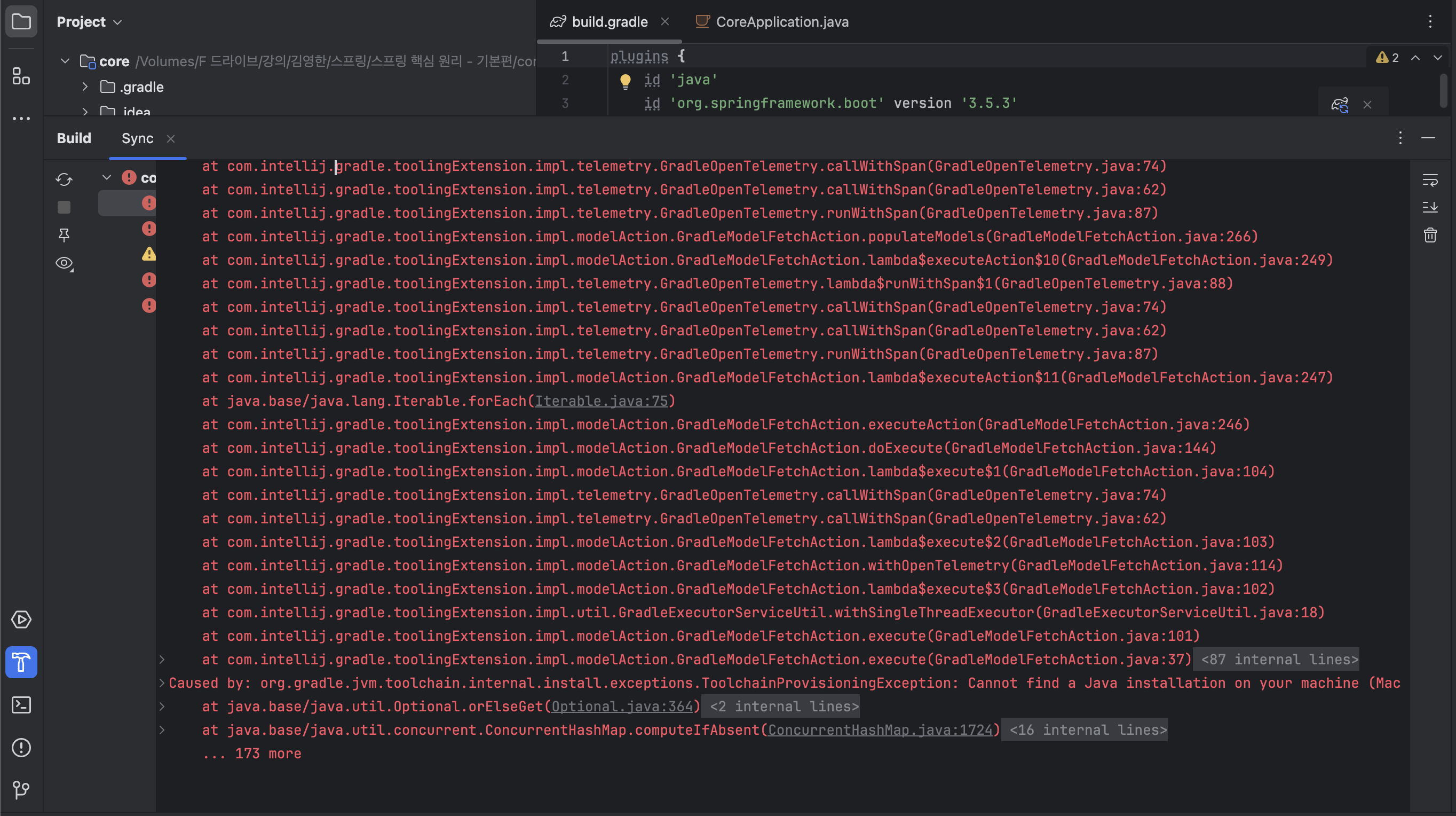Click the Reload Gradle sync icon in Build panel
Screen dimensions: 1456x816
[x=64, y=179]
